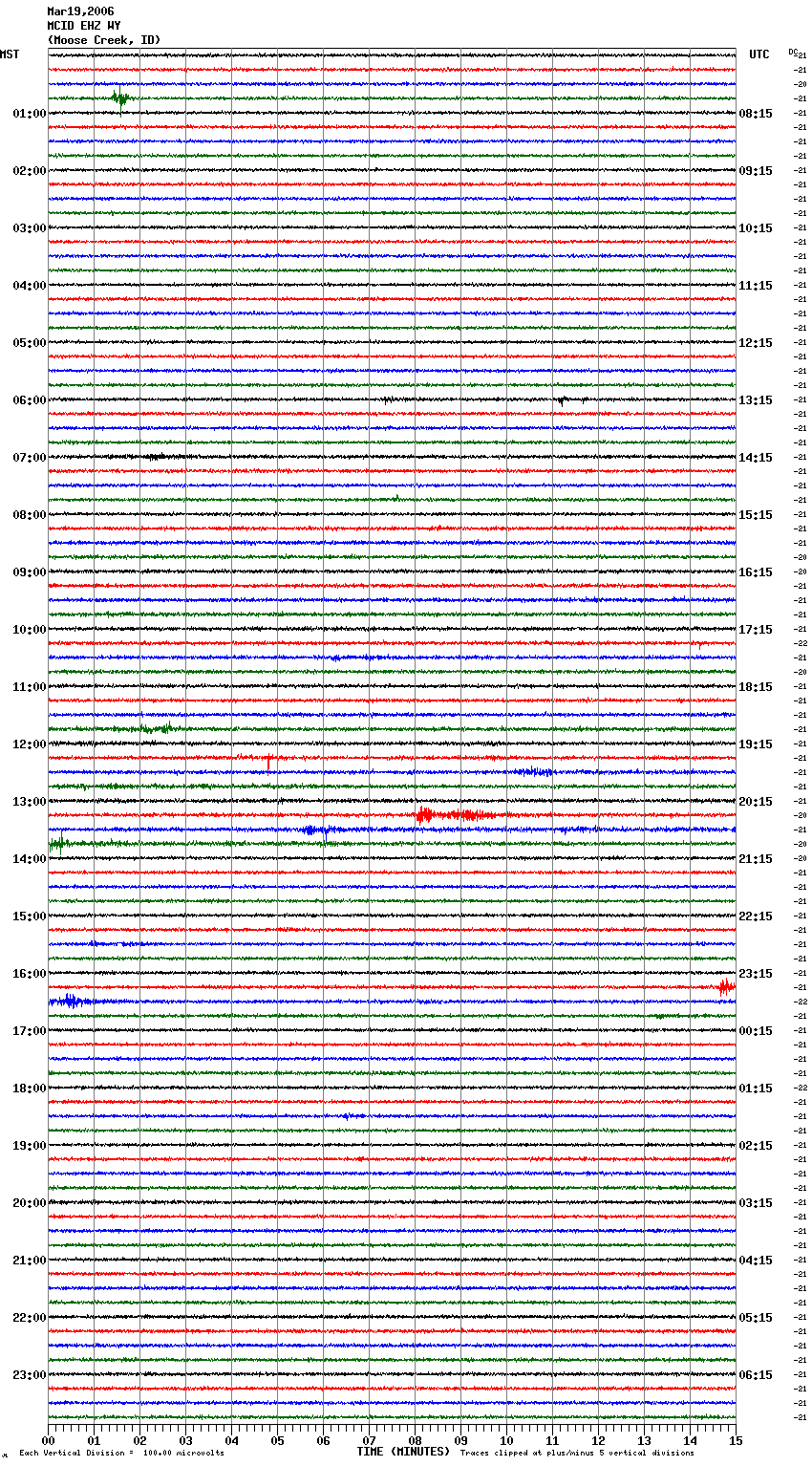812x1466 pixels.
Task: Click the TIME (MINUTES) axis title
Action: [403, 1452]
